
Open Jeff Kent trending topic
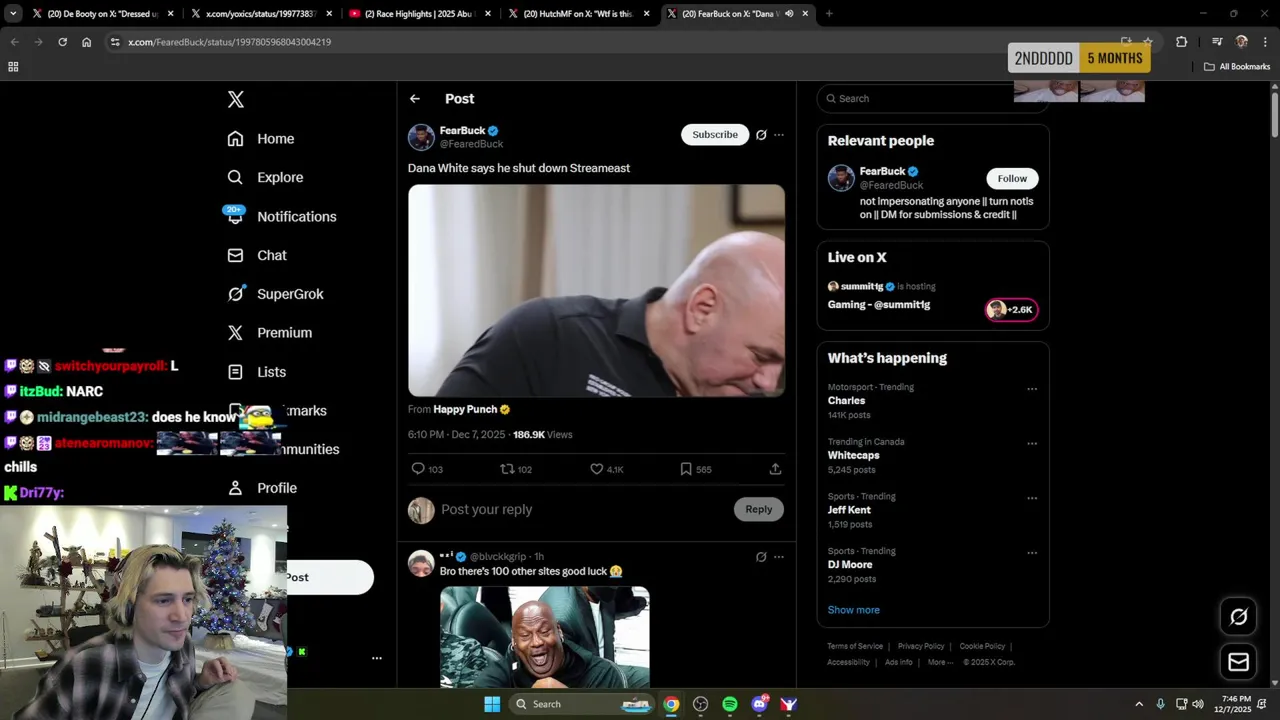pyautogui.click(x=849, y=510)
